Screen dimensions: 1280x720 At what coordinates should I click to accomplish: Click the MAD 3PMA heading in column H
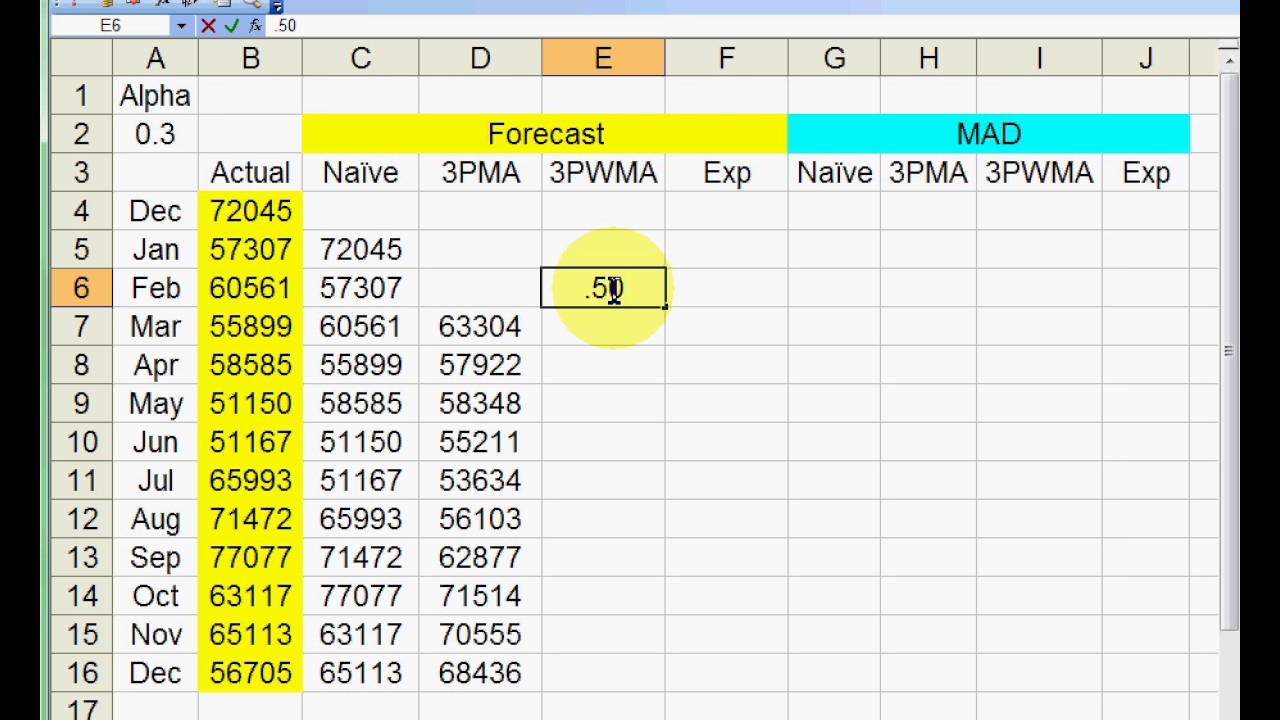click(928, 173)
